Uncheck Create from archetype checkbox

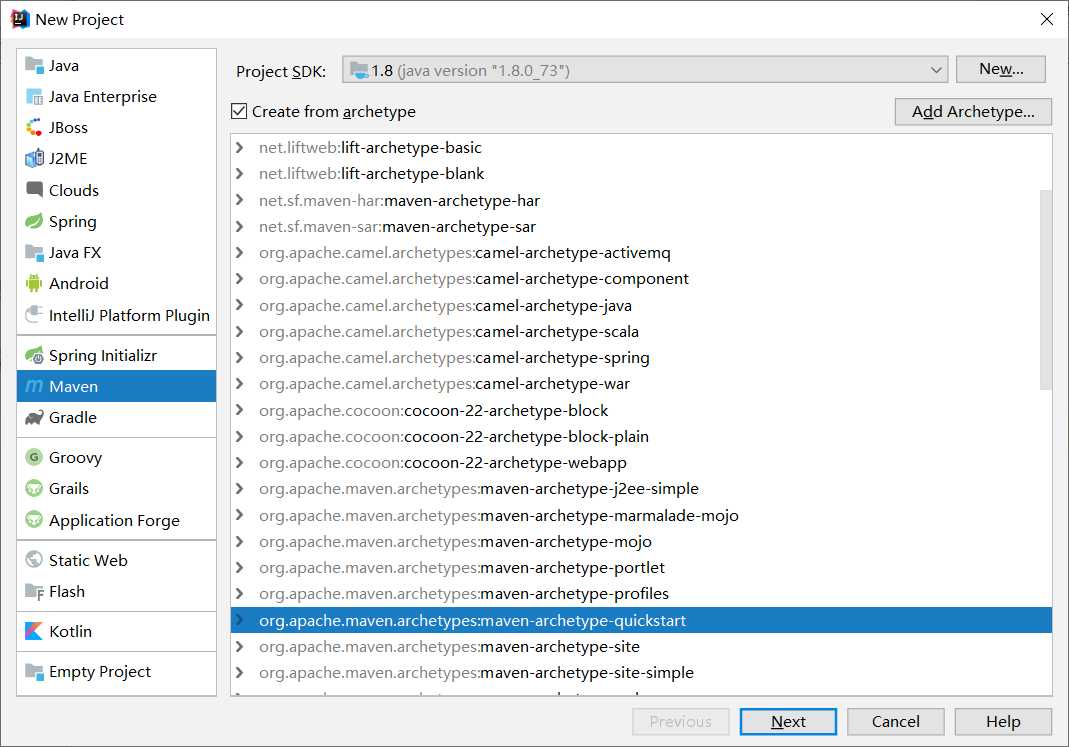pyautogui.click(x=239, y=111)
